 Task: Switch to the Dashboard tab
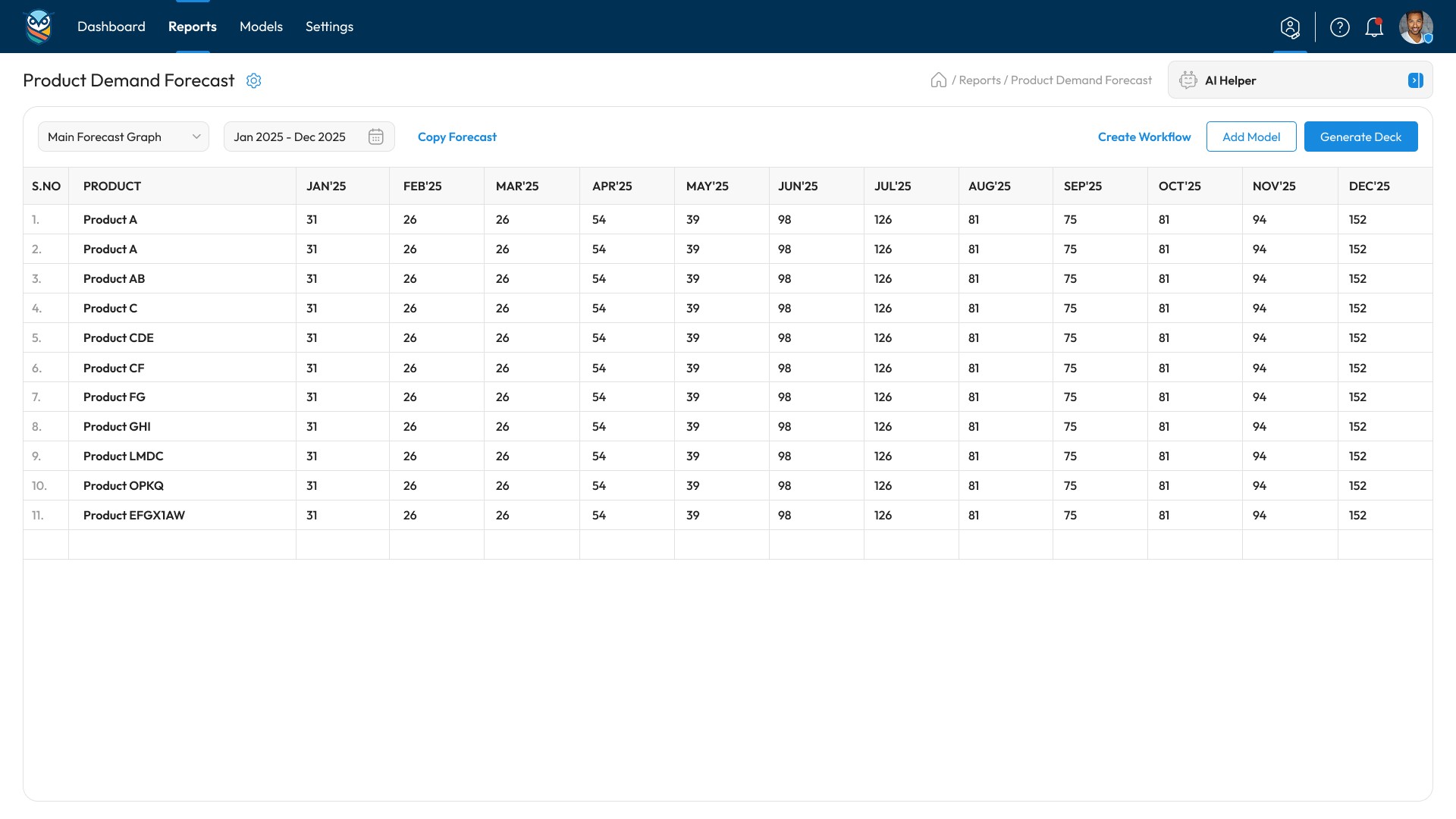(x=111, y=27)
